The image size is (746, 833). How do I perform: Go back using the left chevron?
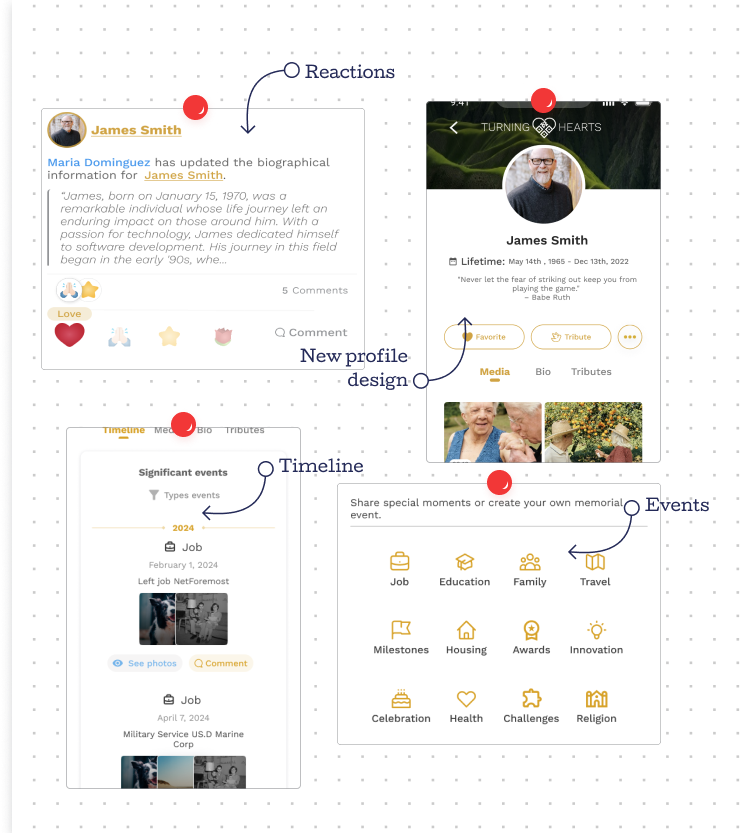coord(454,127)
